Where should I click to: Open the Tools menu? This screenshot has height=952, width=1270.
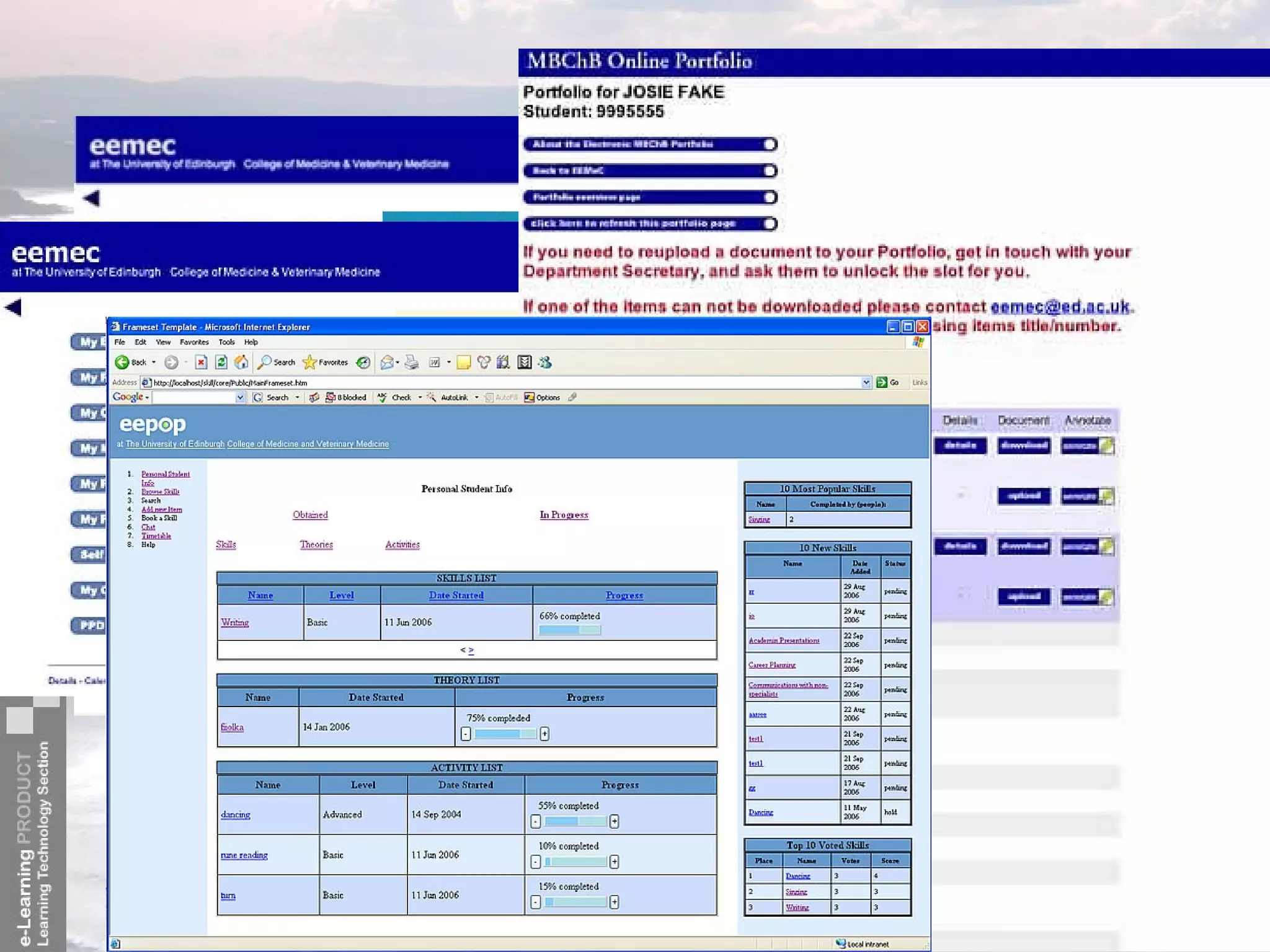point(226,342)
